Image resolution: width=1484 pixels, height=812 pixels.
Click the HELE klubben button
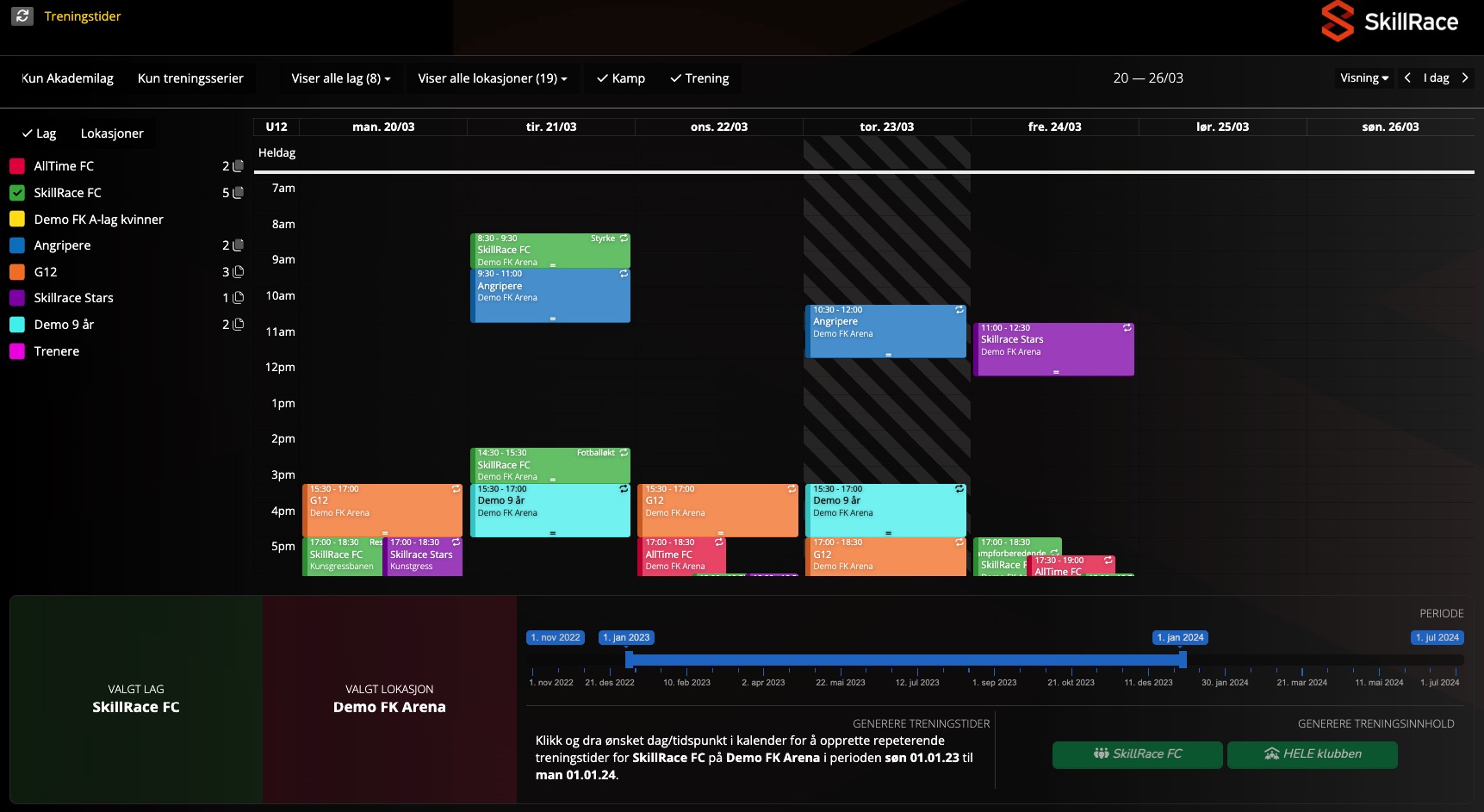1312,754
